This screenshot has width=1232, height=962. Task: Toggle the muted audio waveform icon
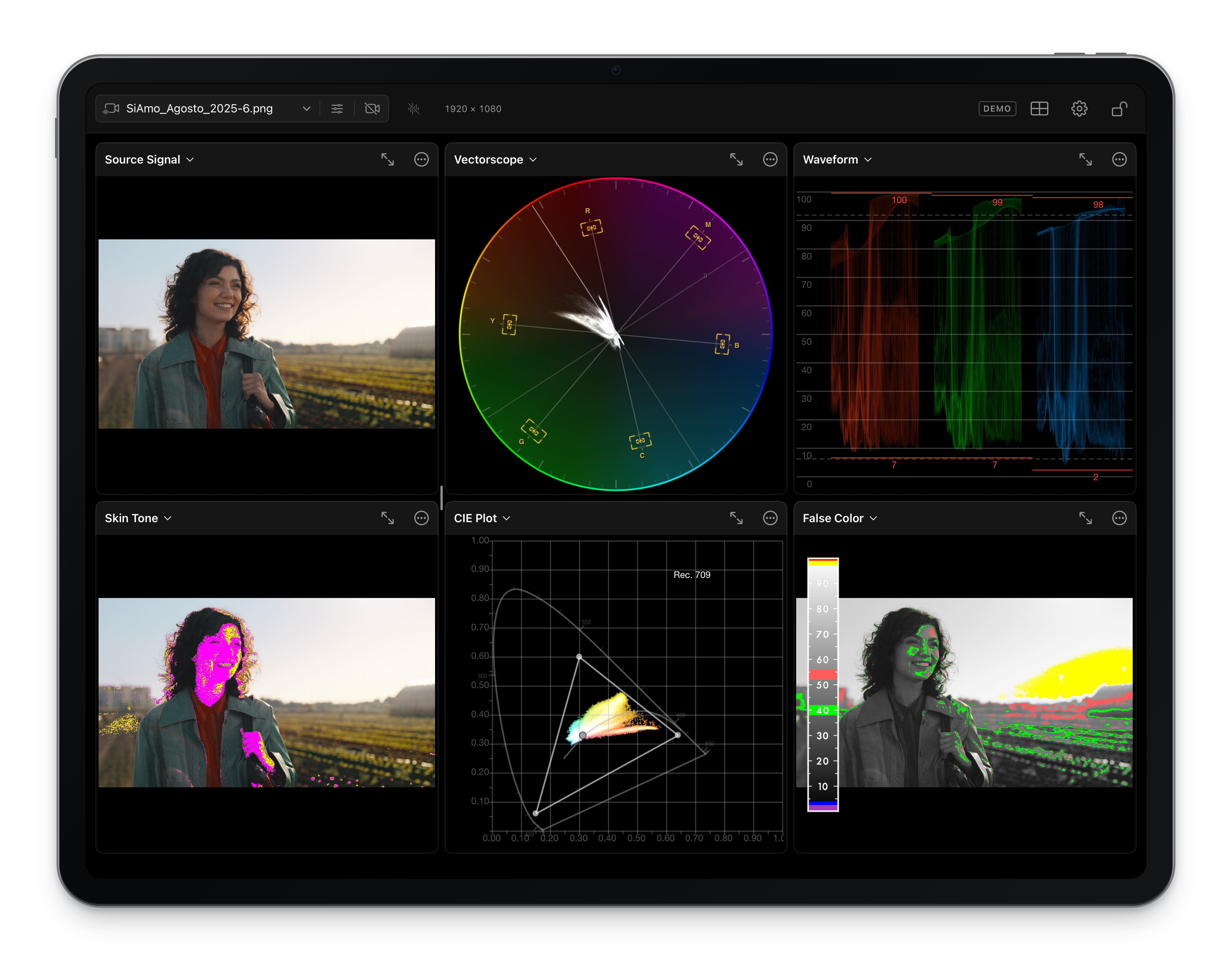click(x=413, y=108)
